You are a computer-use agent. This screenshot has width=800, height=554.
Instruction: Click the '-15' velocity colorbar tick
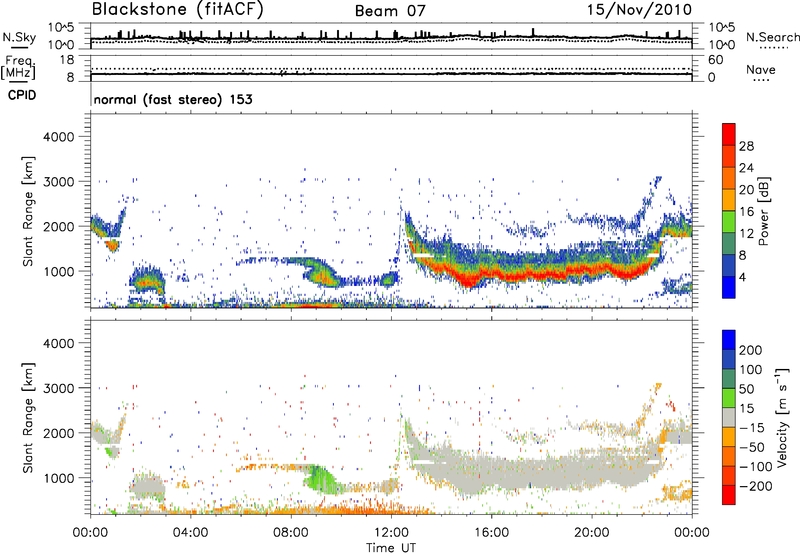tap(752, 428)
